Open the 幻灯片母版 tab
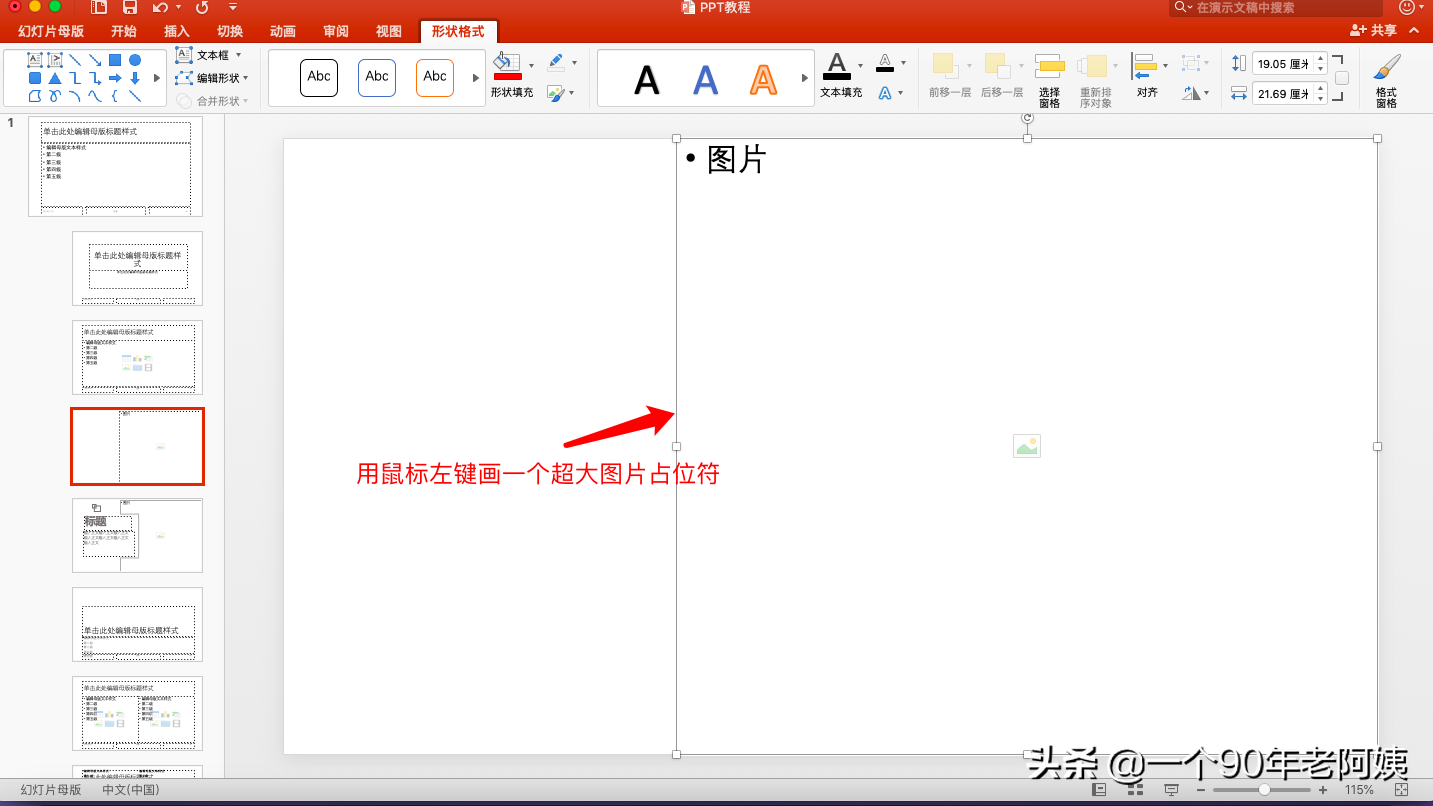Viewport: 1433px width, 806px height. 51,32
